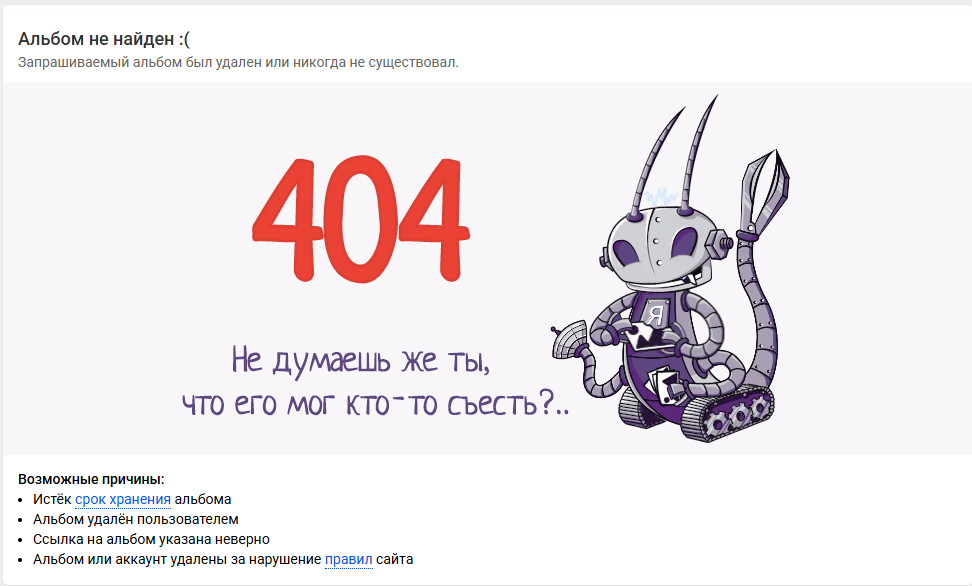The width and height of the screenshot is (972, 586).
Task: Click the «Альбом удалён пользователем» list item
Action: (x=136, y=519)
